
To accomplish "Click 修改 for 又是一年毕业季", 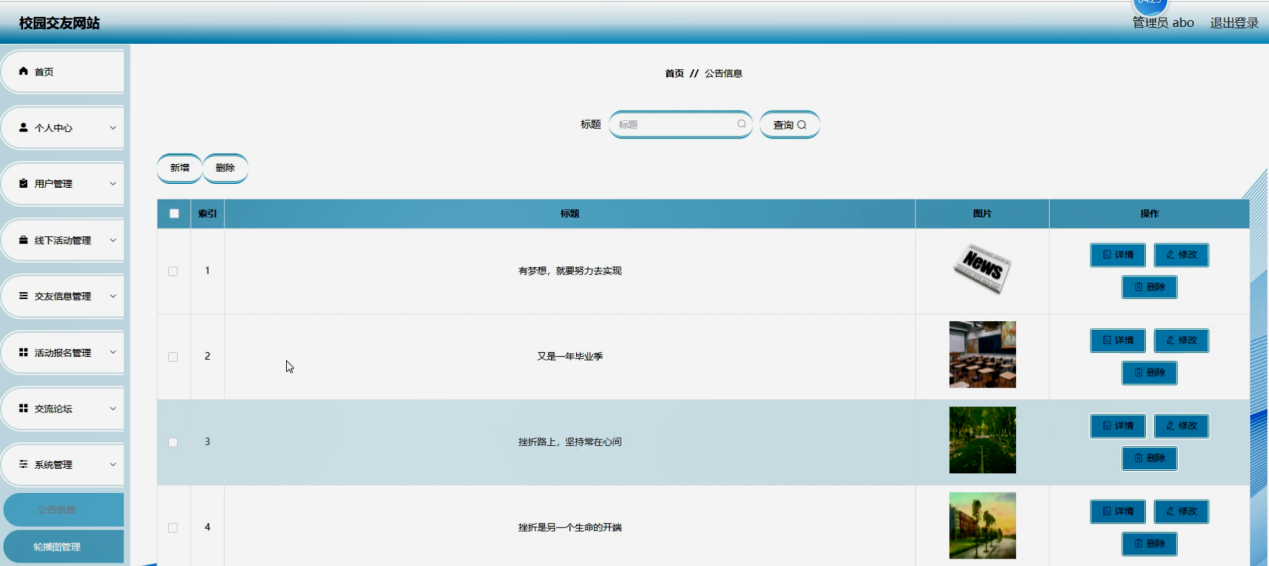I will coord(1181,341).
